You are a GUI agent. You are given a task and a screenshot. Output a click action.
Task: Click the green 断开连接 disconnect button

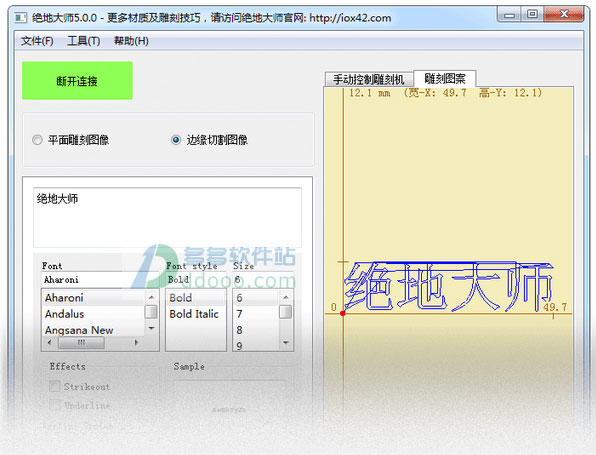pos(77,81)
